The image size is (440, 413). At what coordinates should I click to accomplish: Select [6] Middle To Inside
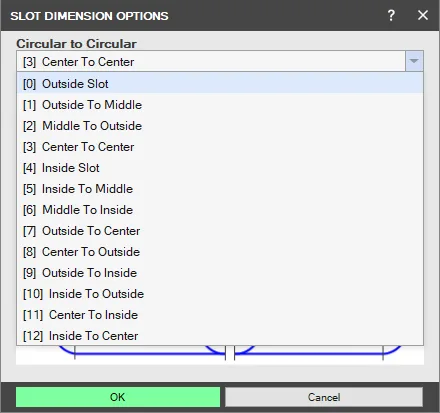point(220,210)
